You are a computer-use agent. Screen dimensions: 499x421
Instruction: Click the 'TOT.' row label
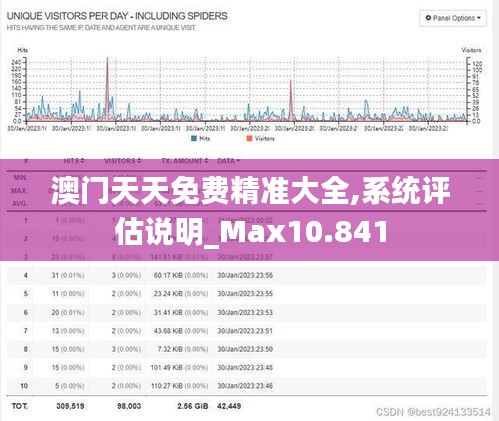[x=20, y=406]
